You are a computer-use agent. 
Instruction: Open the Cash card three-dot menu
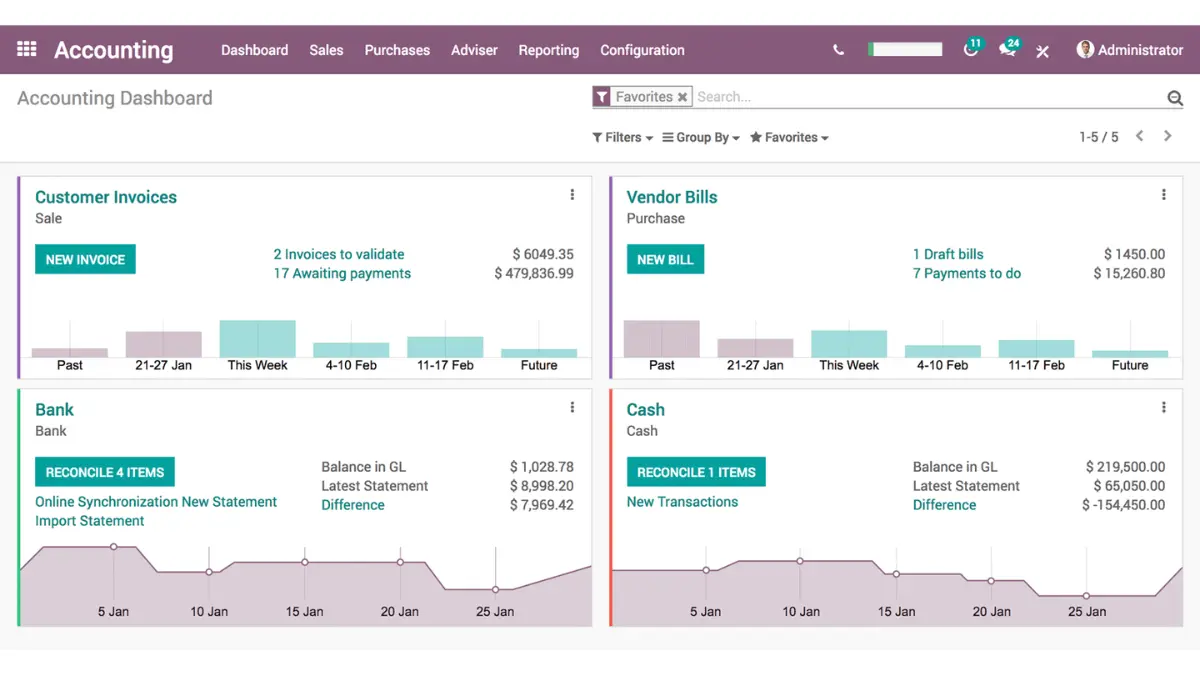(x=1163, y=407)
